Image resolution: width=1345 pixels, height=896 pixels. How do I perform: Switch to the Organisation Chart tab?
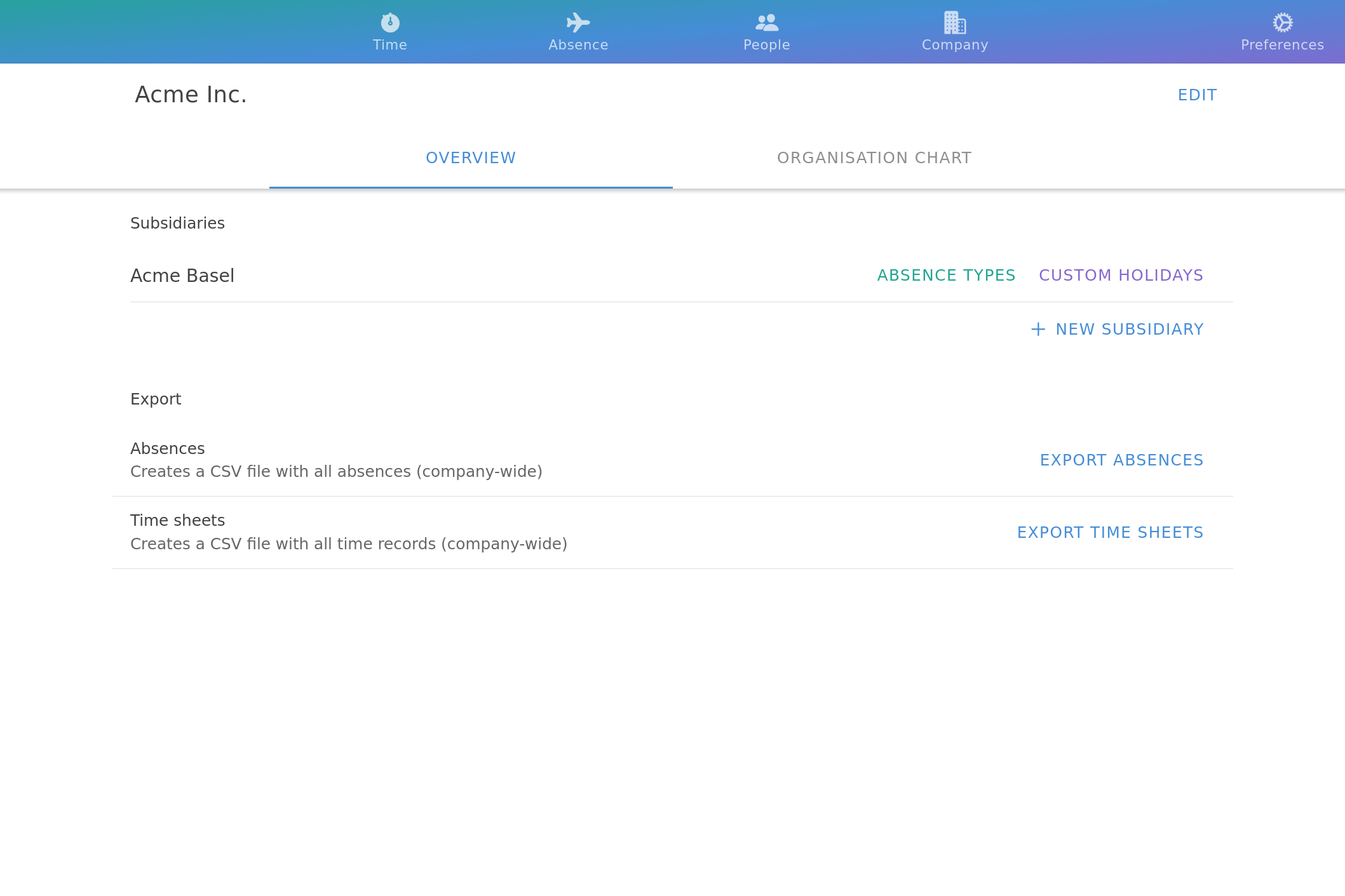click(x=874, y=157)
